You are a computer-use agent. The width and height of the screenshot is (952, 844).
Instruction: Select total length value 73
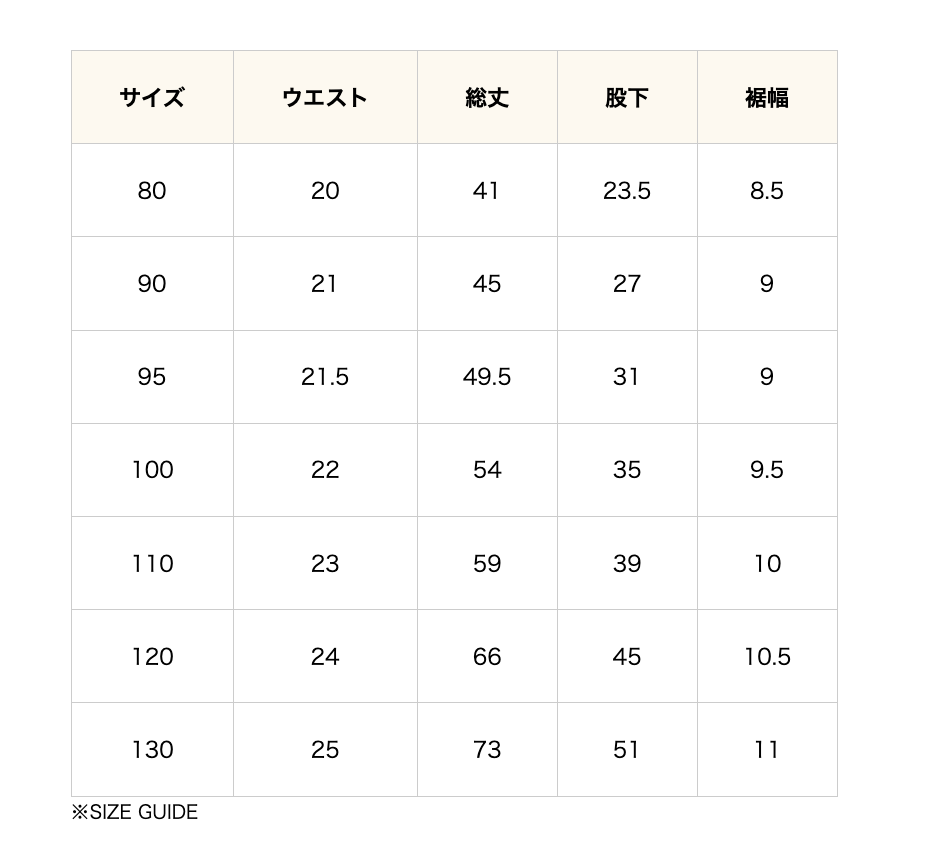(x=487, y=750)
